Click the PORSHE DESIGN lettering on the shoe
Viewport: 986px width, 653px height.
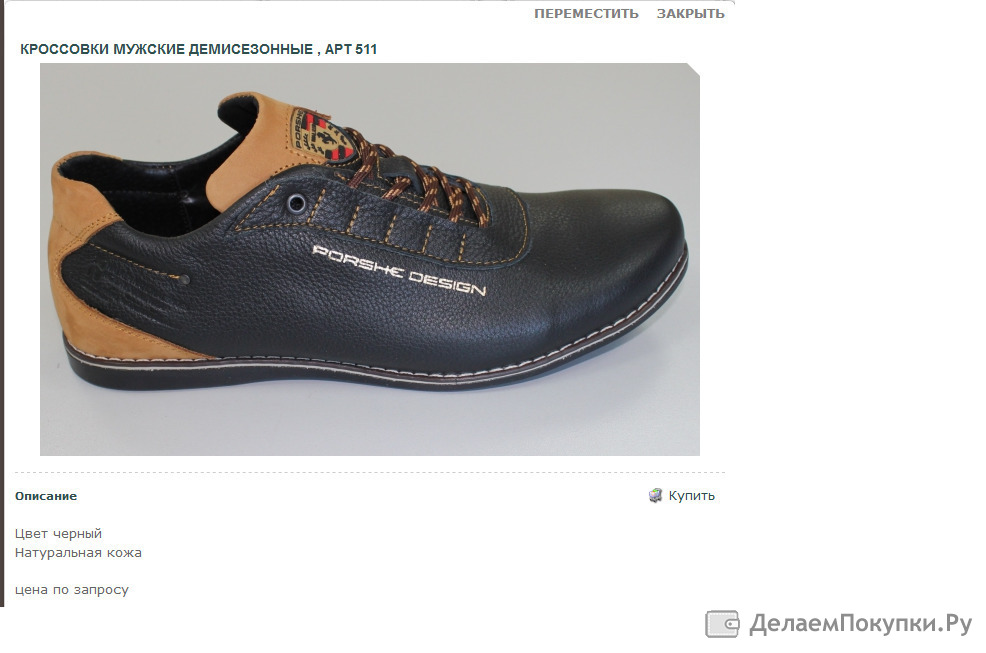click(399, 271)
